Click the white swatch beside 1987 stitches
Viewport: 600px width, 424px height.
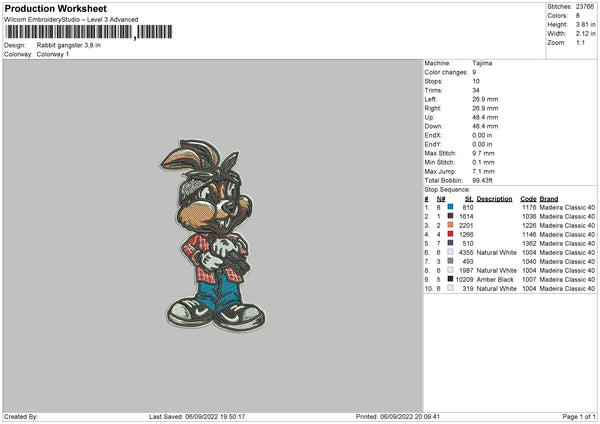point(450,270)
